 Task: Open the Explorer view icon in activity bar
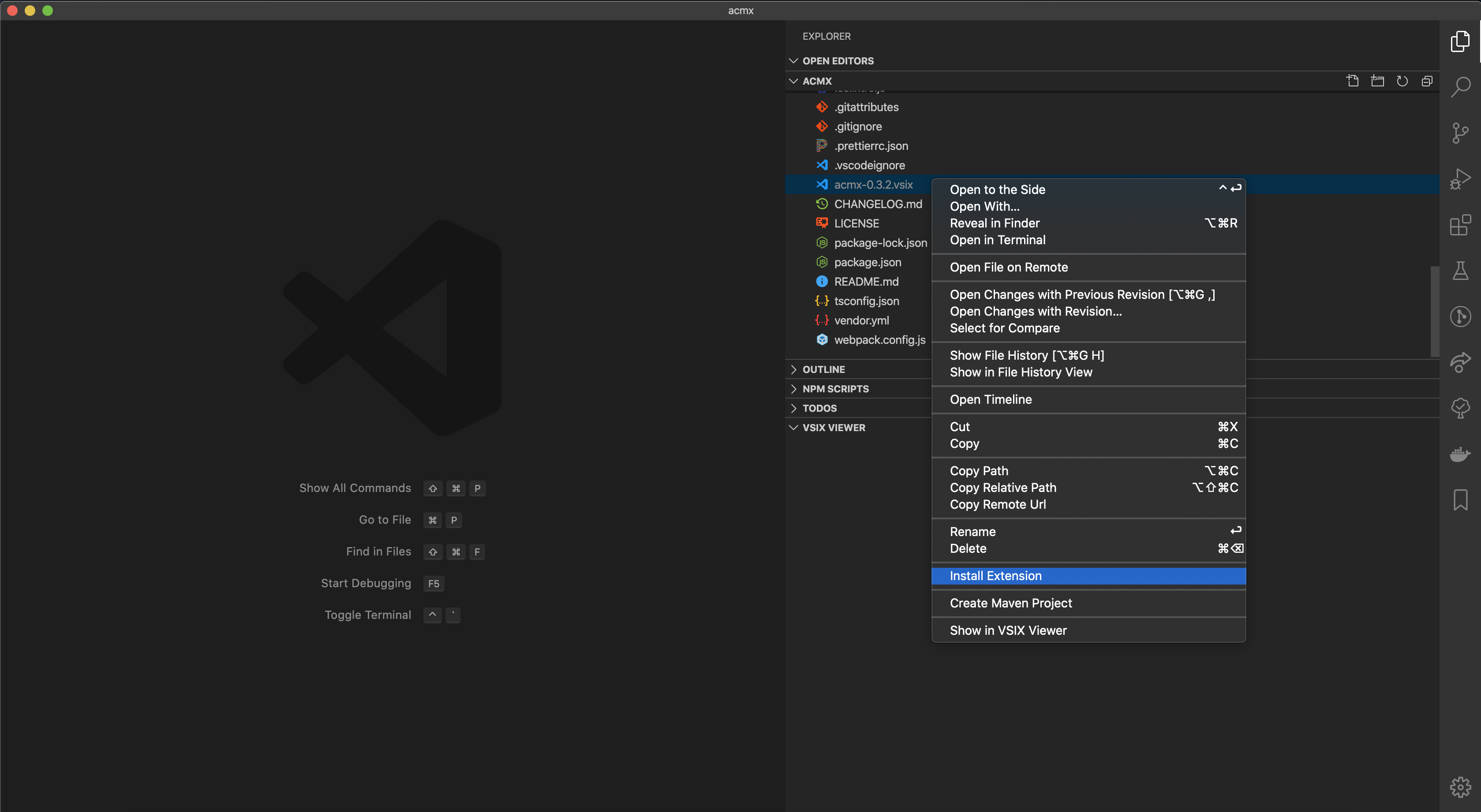point(1460,41)
